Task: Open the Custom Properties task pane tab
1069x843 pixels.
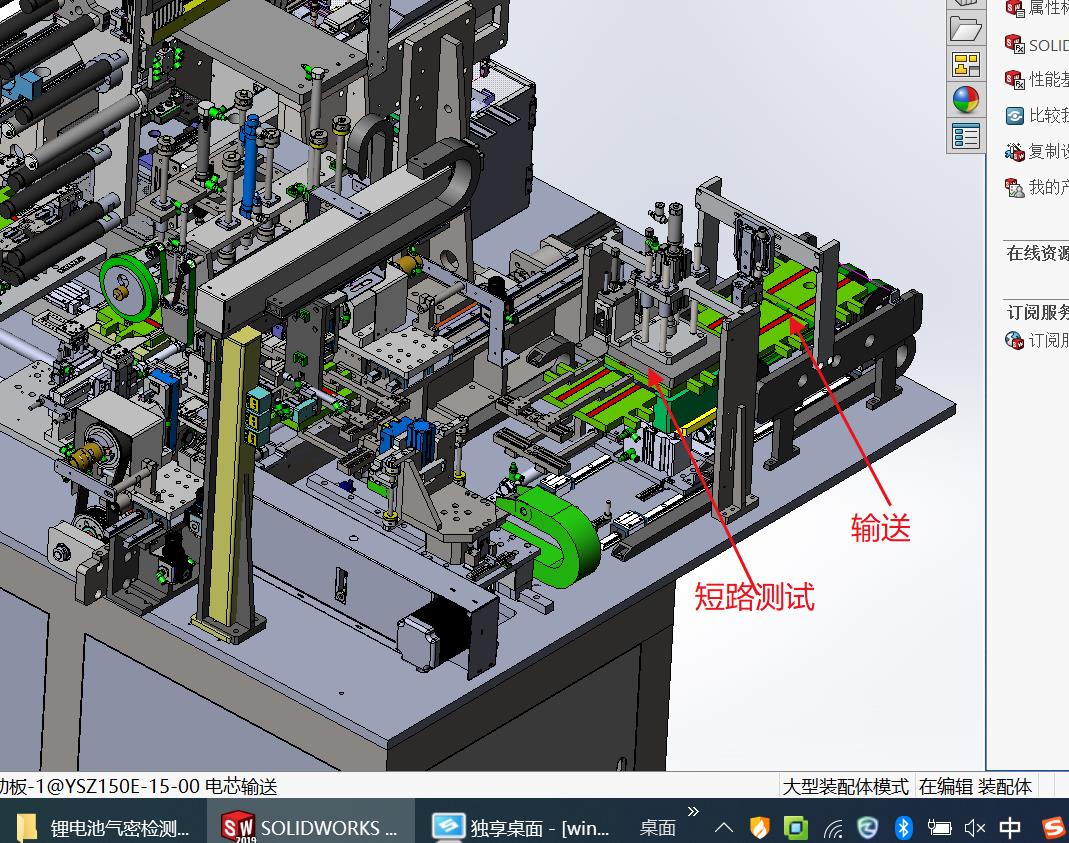Action: [965, 136]
